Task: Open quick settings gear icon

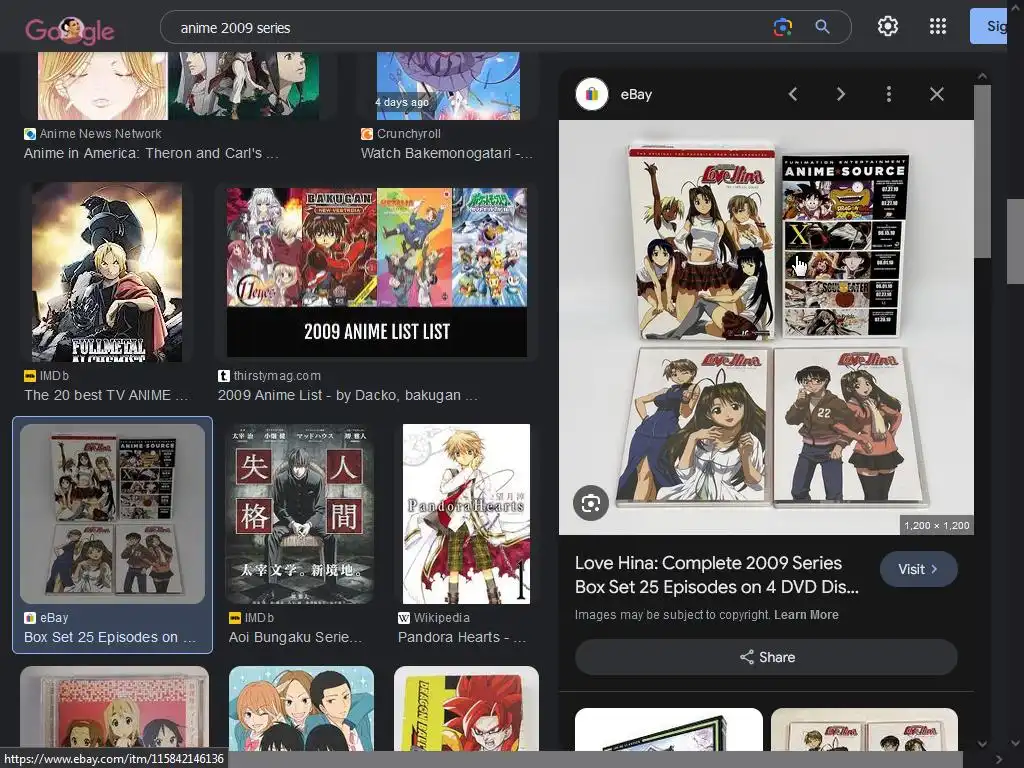Action: 888,26
